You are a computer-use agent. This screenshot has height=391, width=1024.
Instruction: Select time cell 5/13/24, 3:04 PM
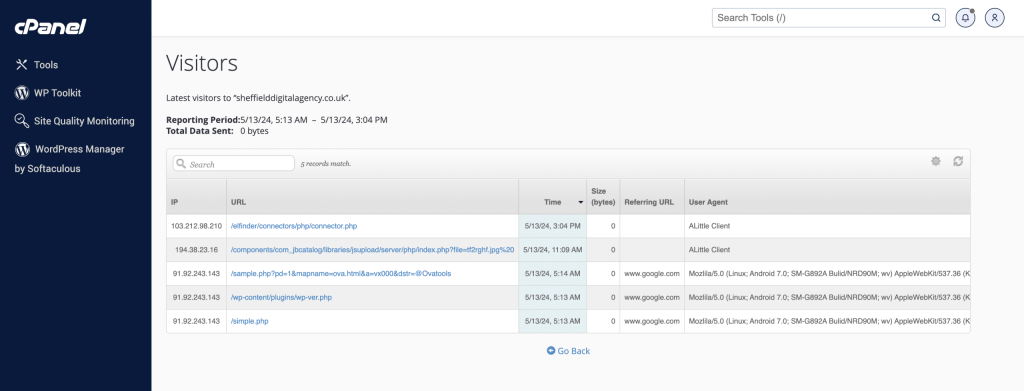[552, 226]
